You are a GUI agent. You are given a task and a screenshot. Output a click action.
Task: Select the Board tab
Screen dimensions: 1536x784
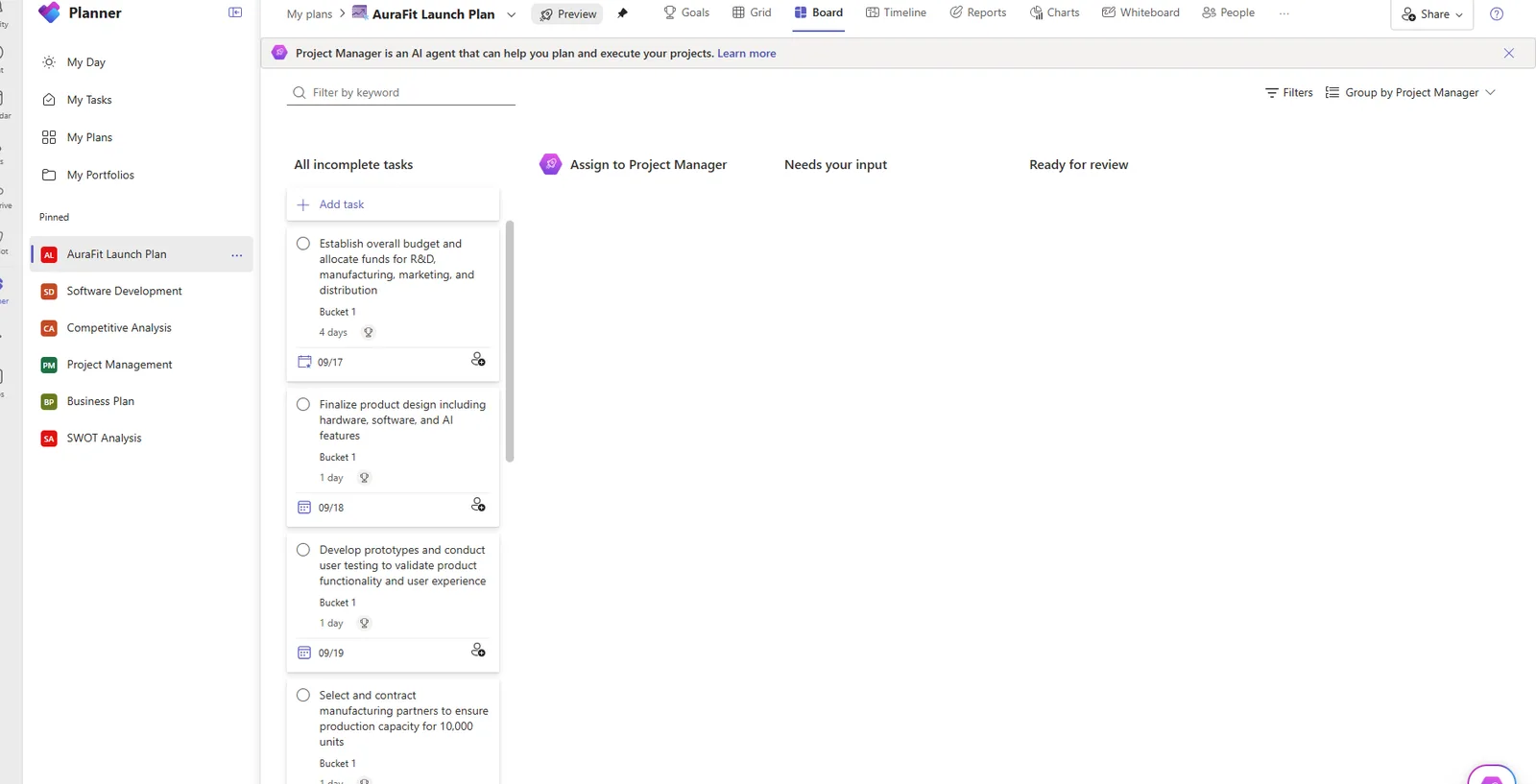tap(819, 12)
